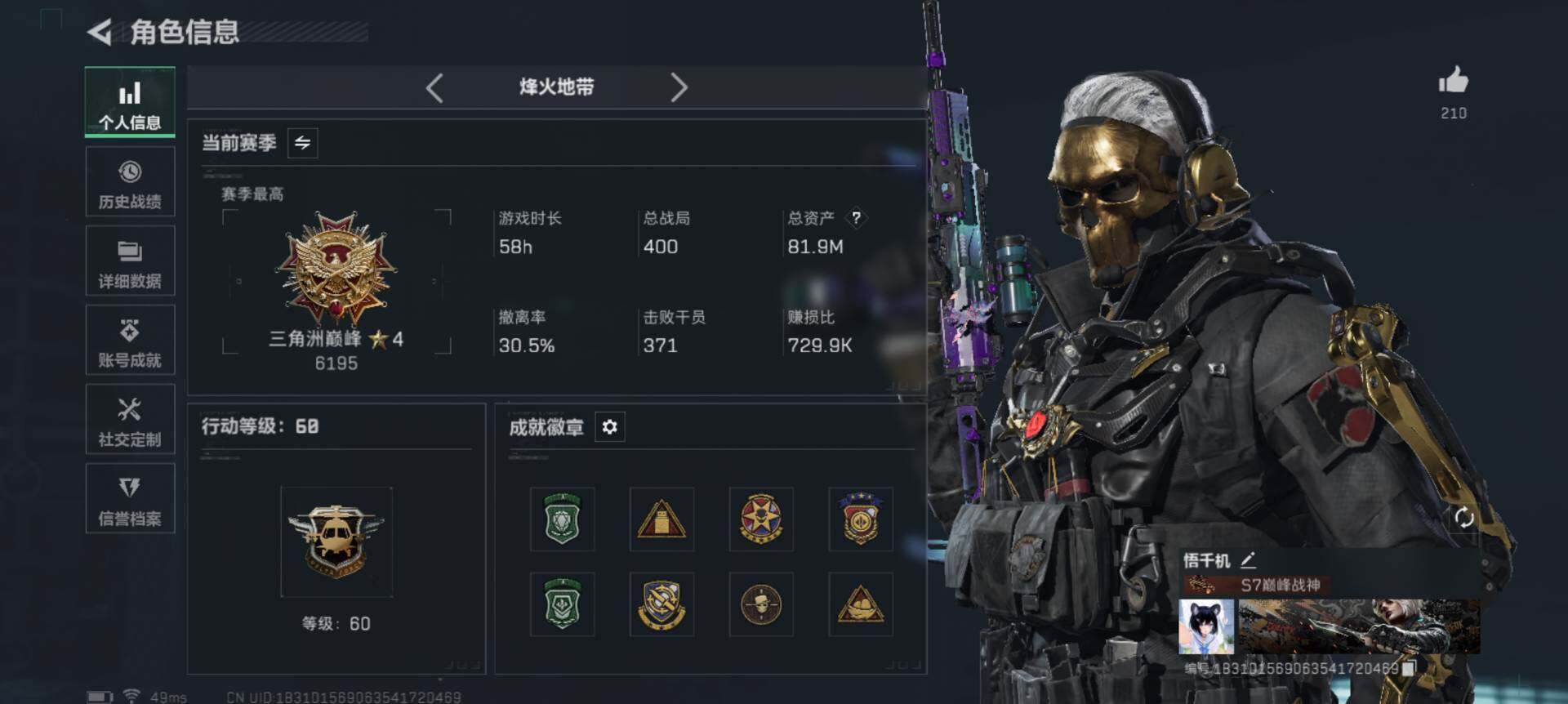Click the player avatar portrait thumbnail

(1206, 626)
